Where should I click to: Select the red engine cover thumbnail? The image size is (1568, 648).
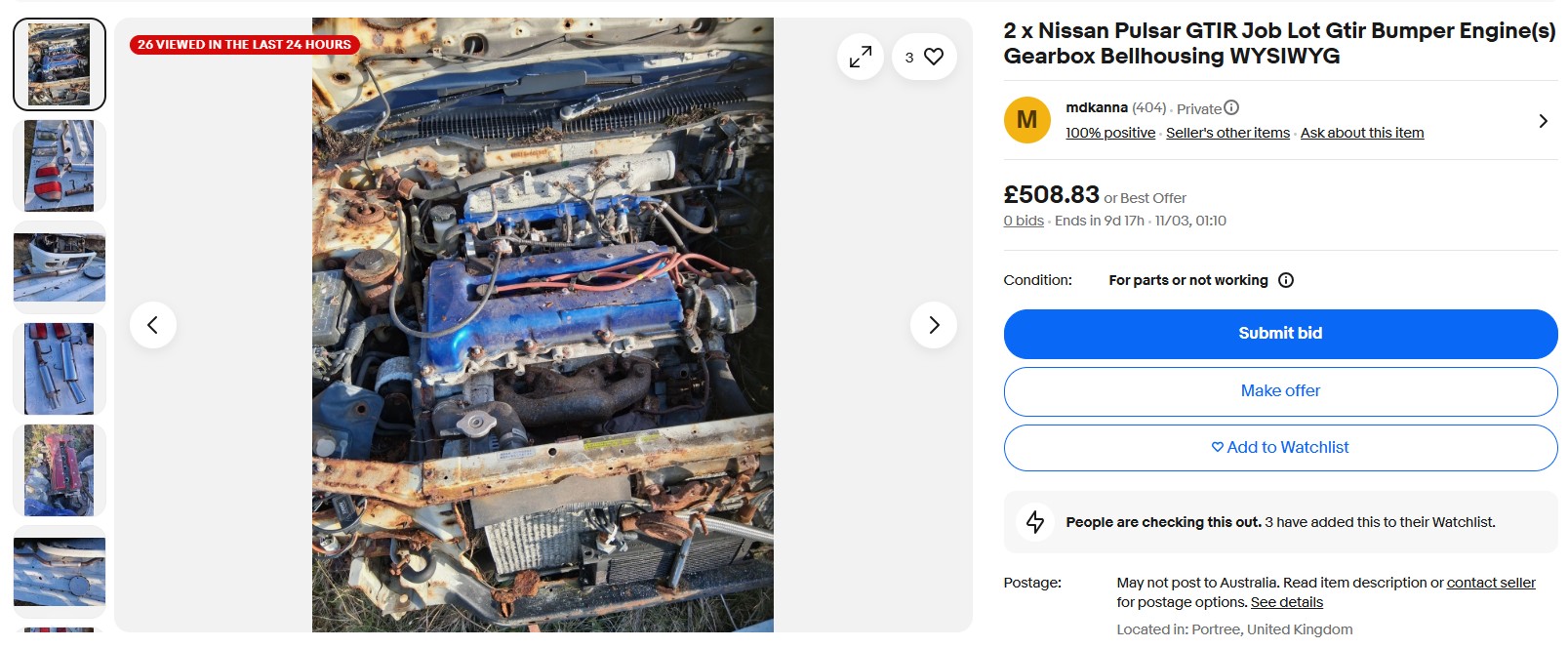60,470
